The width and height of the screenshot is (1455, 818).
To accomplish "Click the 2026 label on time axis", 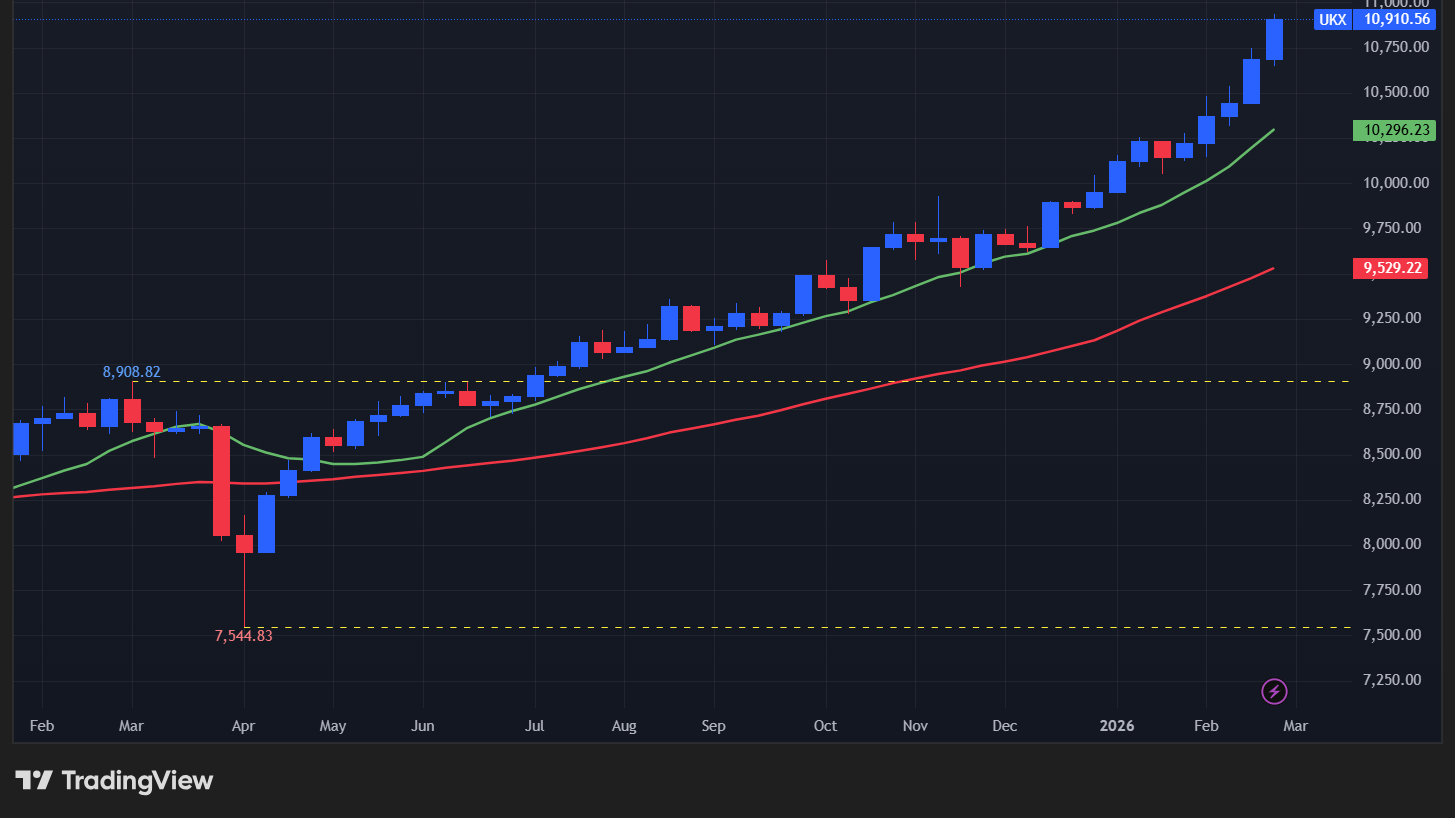I will coord(1116,726).
